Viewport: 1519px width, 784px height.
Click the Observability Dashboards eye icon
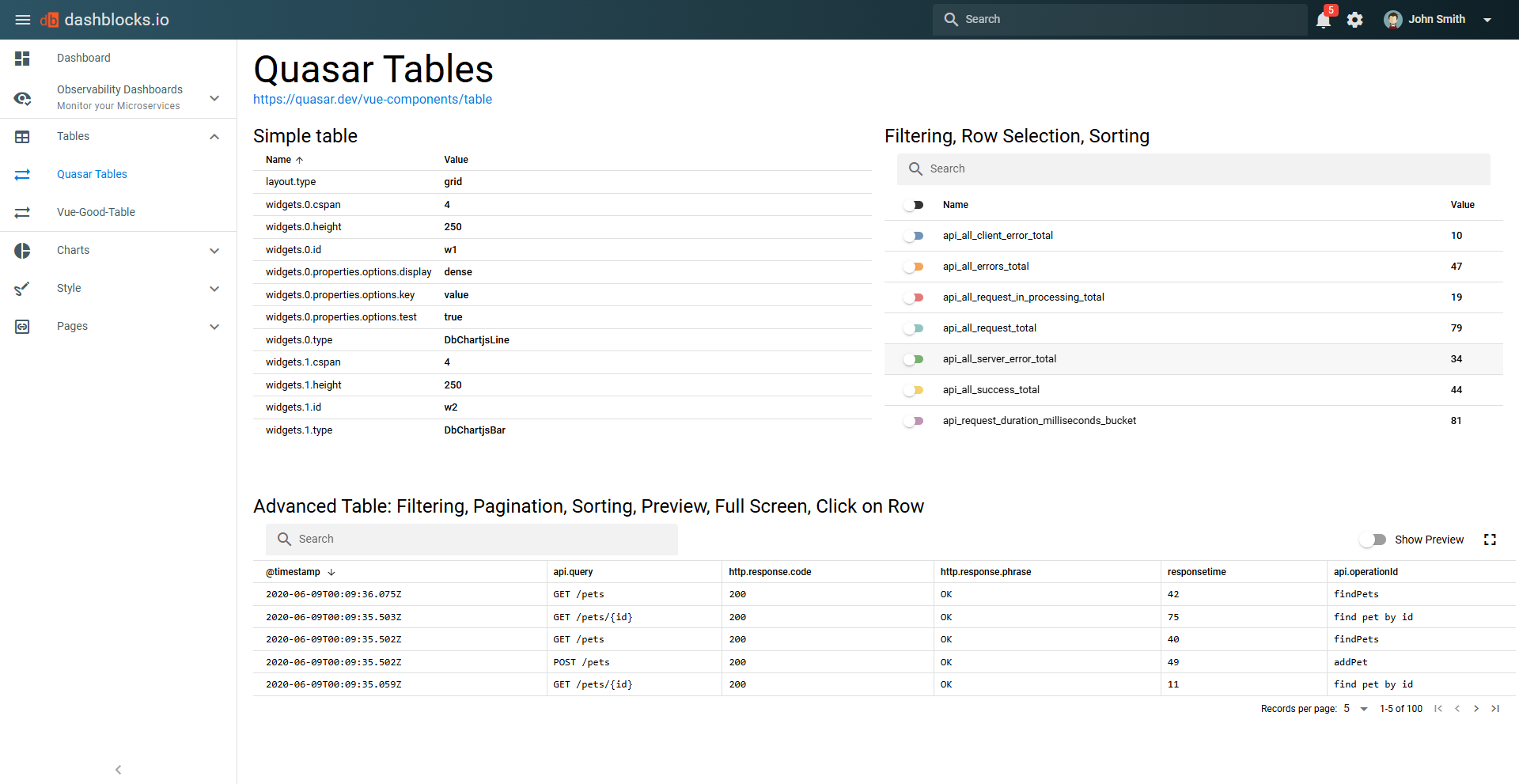[x=22, y=98]
